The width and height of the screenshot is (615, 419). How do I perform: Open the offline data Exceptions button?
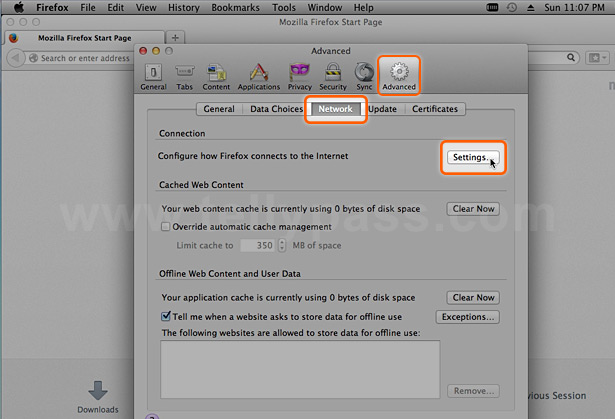[468, 317]
